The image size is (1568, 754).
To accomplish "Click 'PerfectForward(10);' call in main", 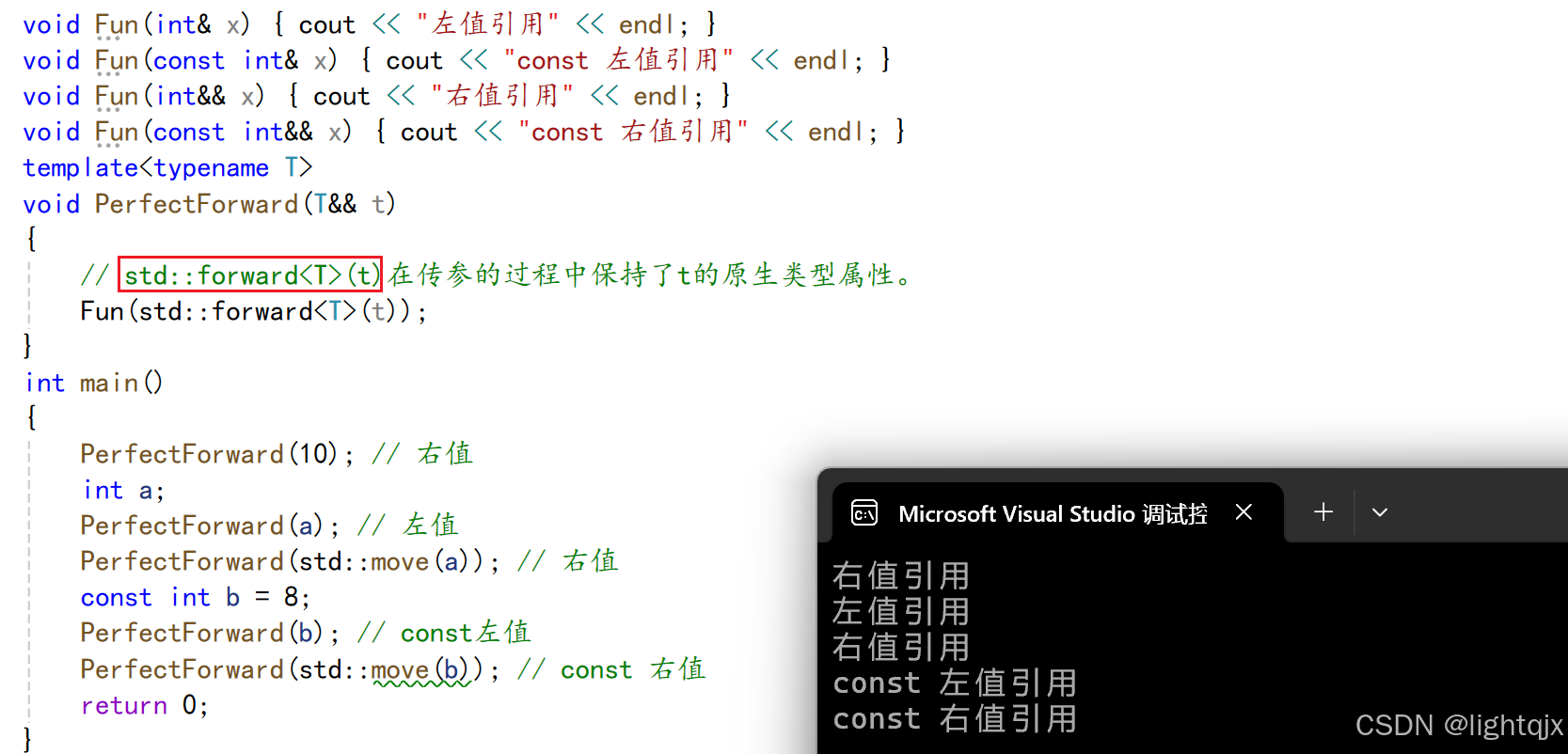I will click(217, 454).
